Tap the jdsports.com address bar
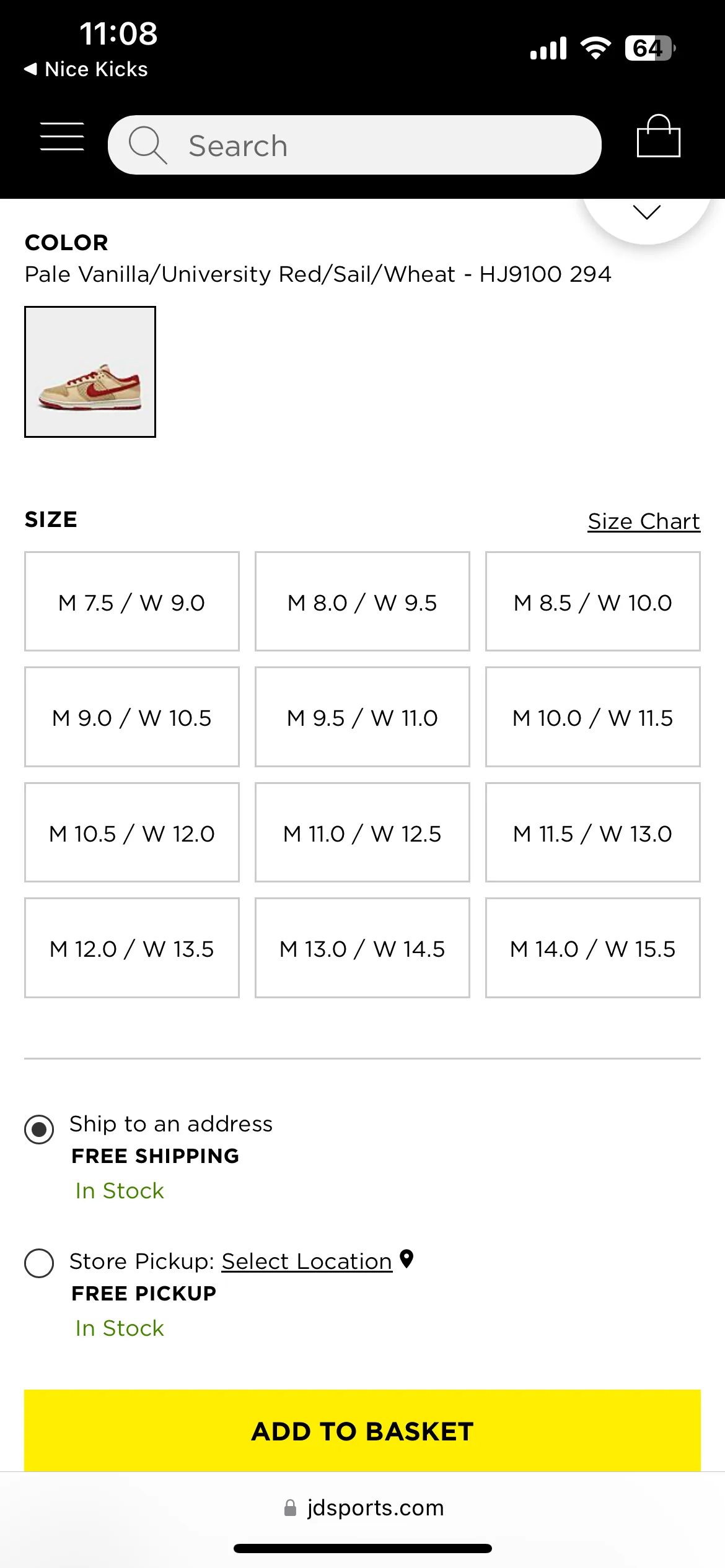This screenshot has height=1568, width=725. click(x=362, y=1508)
